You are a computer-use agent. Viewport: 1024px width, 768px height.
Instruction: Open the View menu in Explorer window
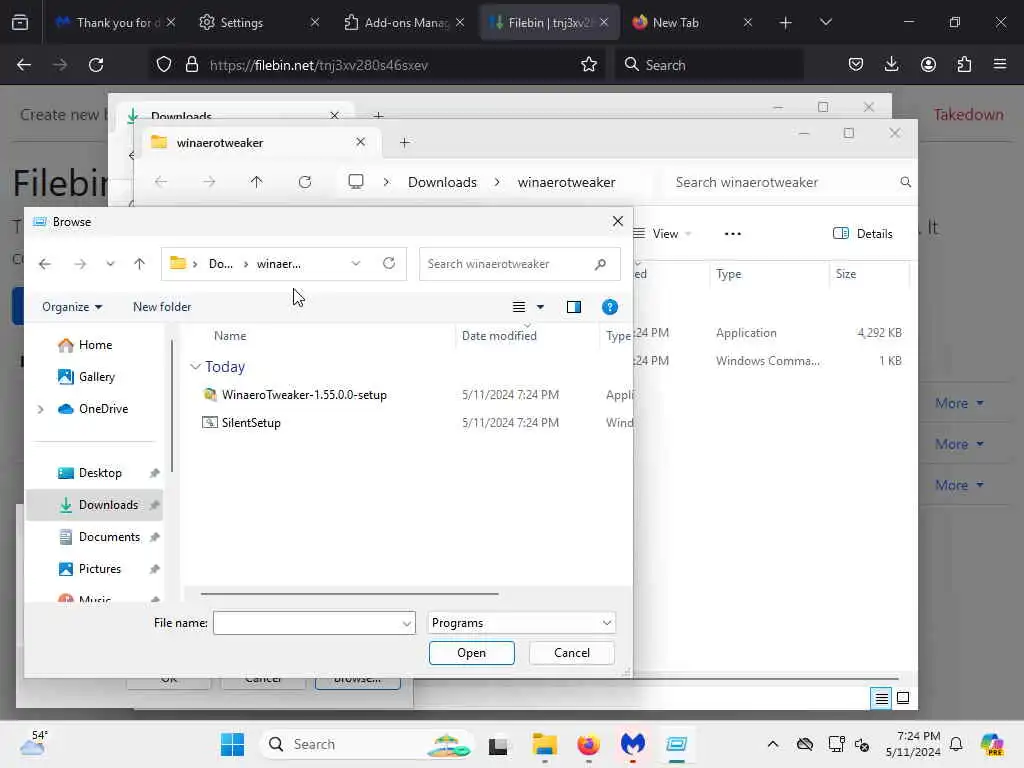pos(662,234)
